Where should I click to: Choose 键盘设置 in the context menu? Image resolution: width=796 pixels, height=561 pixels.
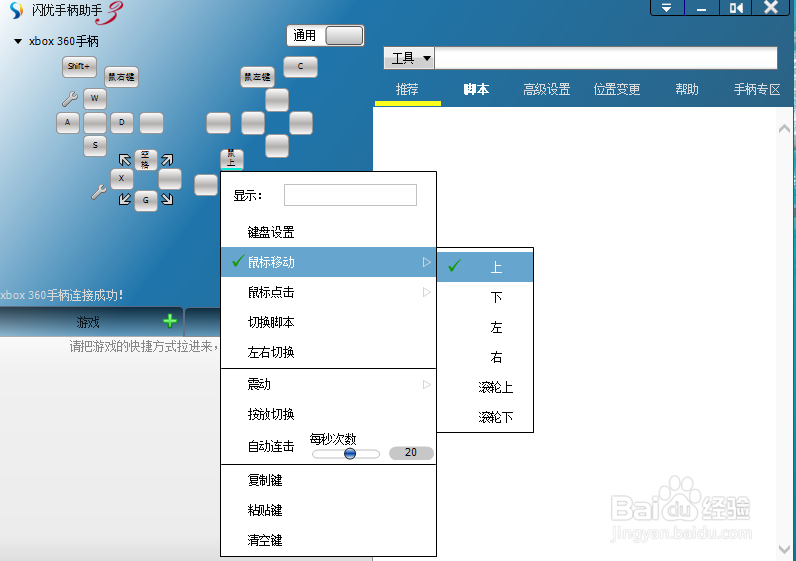point(328,233)
